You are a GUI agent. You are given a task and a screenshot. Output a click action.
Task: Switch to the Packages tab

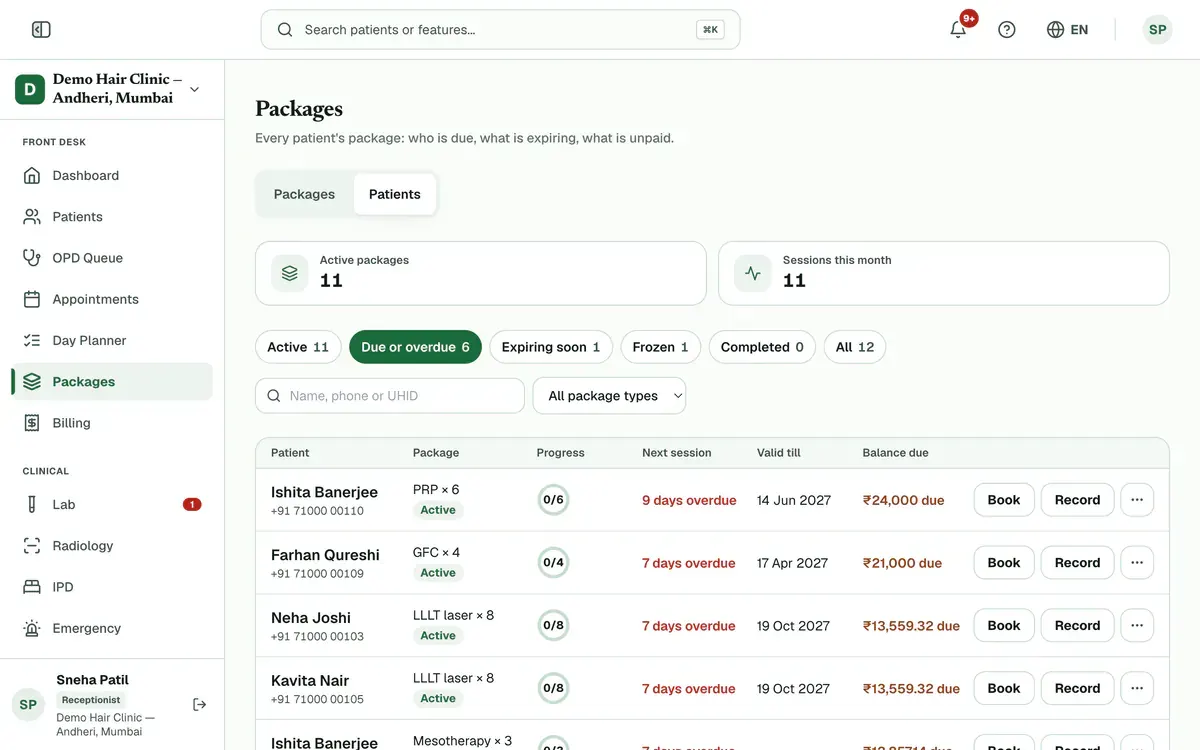[x=304, y=194]
